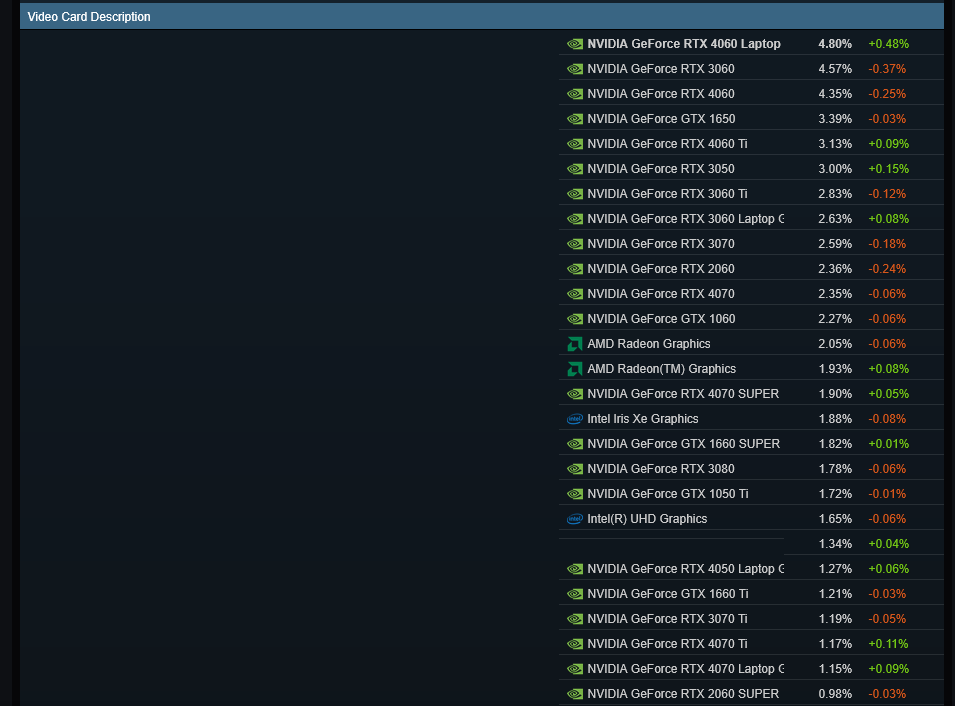Click NVIDIA logo beside RTX 3060 Ti
This screenshot has width=955, height=706.
575,194
